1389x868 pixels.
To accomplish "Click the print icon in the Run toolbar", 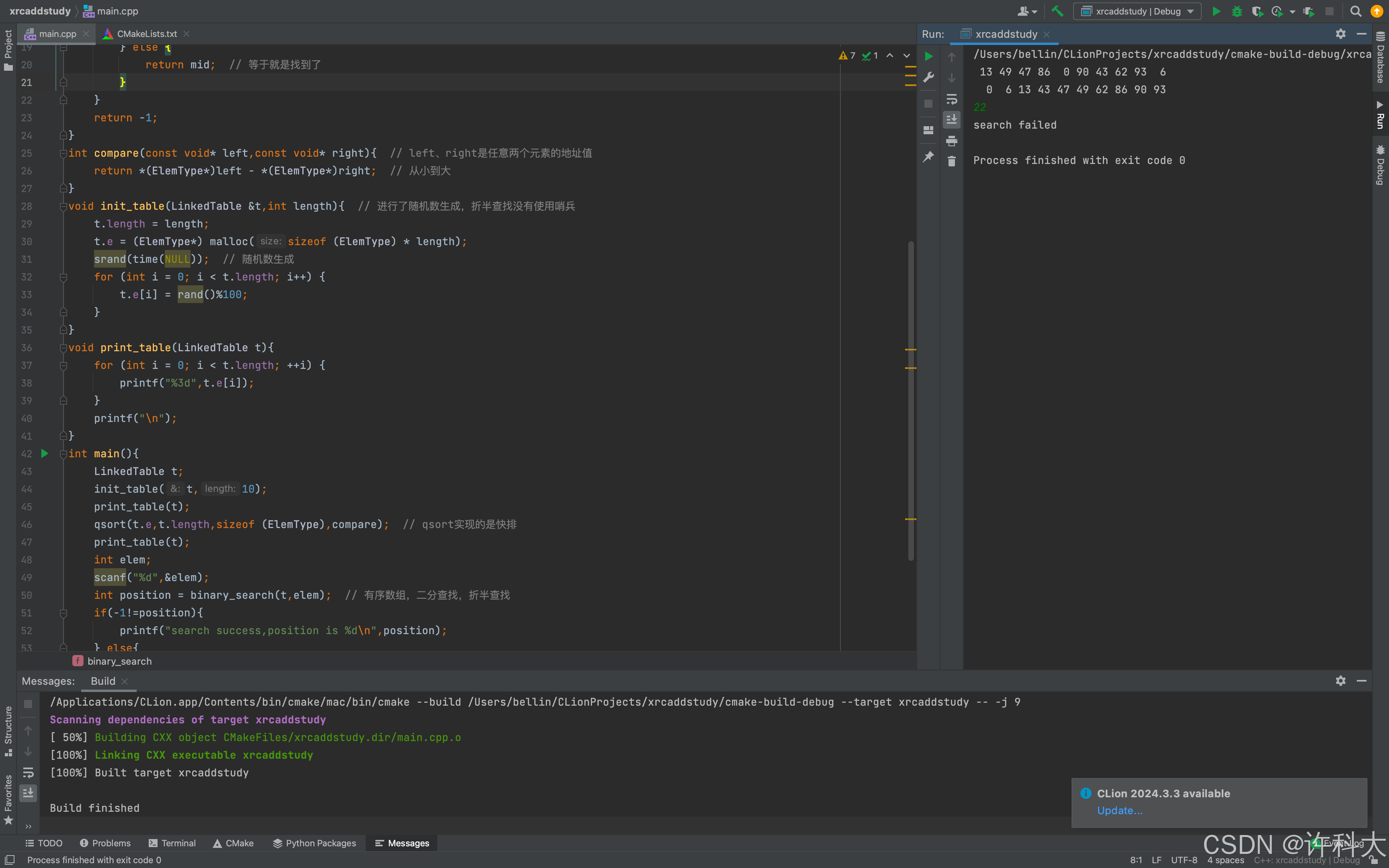I will pyautogui.click(x=952, y=141).
